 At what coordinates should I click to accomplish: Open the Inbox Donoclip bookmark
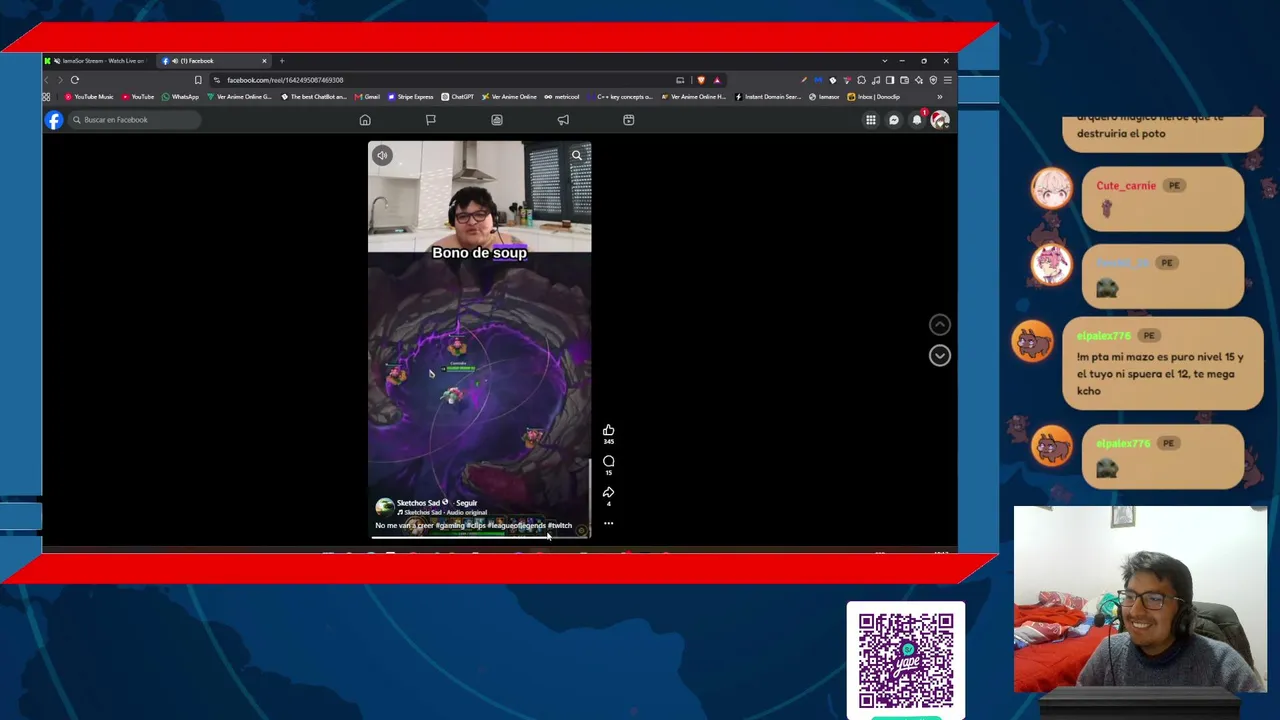pos(874,97)
